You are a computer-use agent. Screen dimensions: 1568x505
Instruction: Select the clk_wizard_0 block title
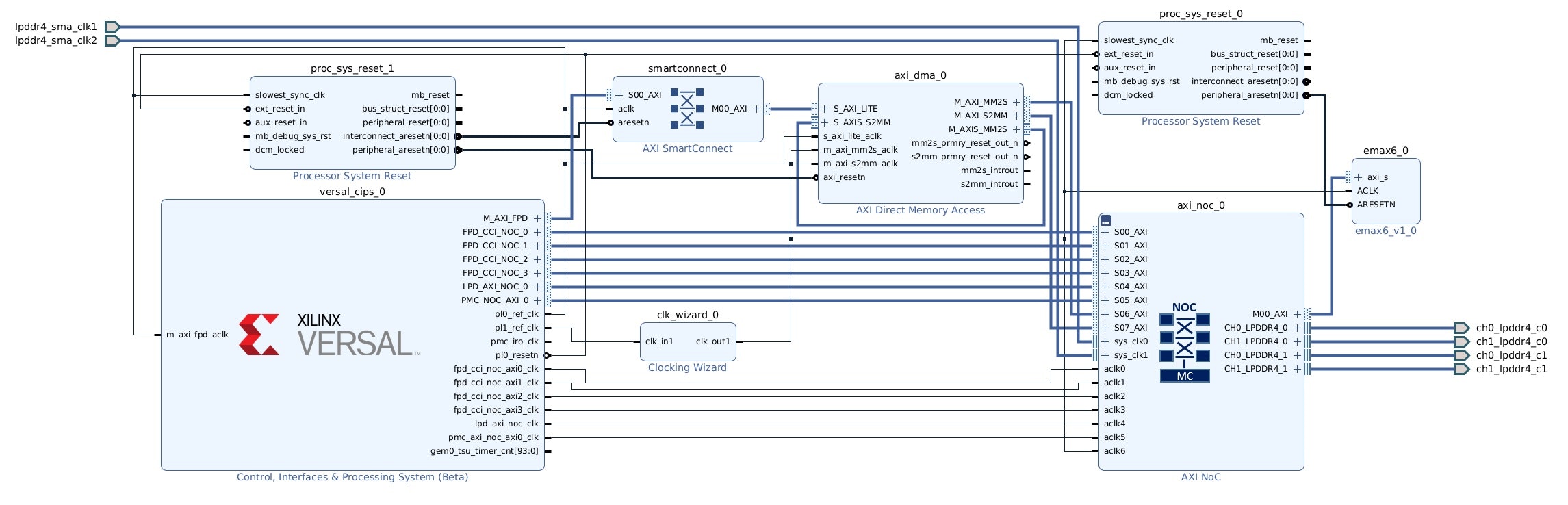(x=687, y=315)
